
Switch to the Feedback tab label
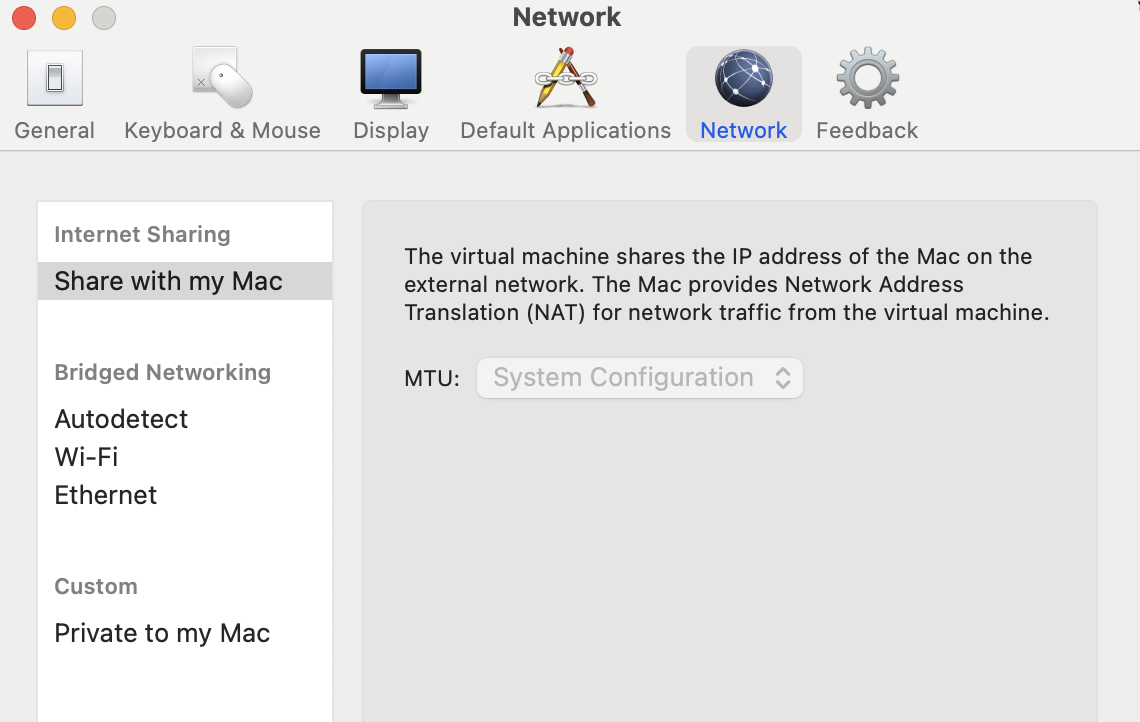pyautogui.click(x=867, y=130)
